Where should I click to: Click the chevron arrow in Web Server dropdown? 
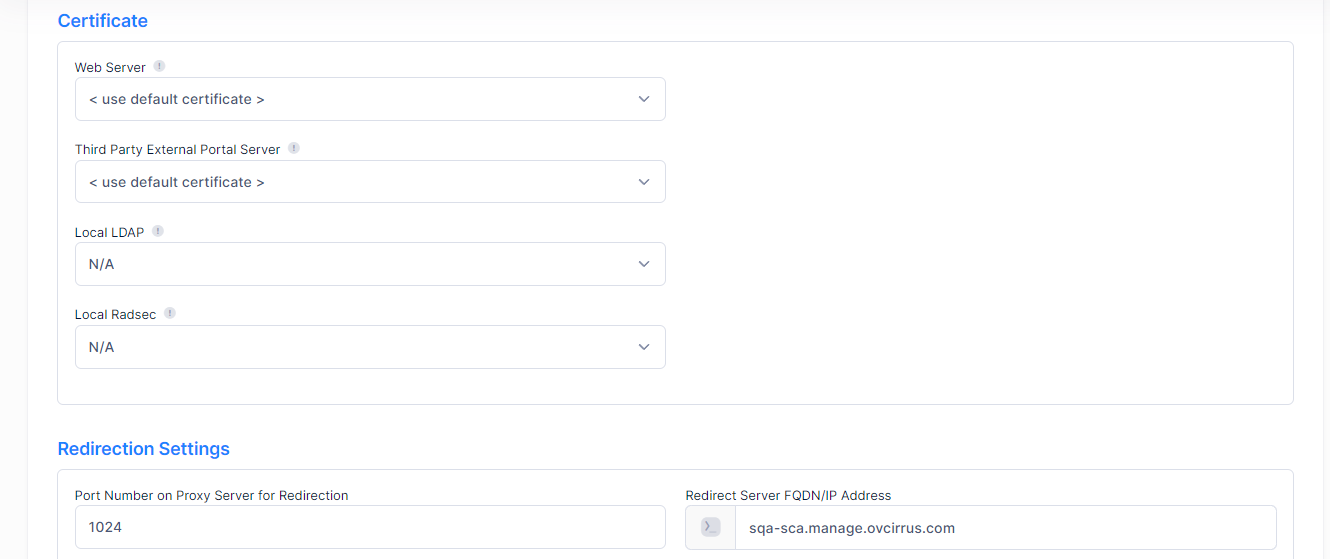(x=644, y=99)
